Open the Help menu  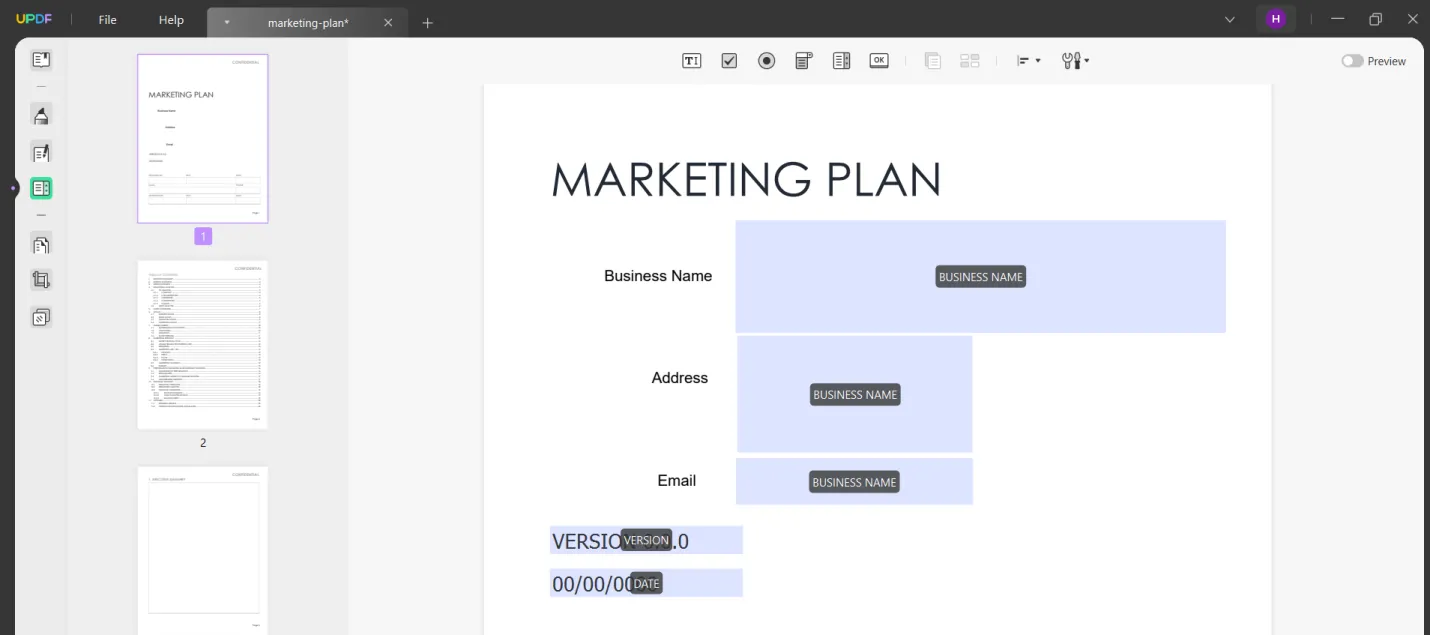click(171, 20)
